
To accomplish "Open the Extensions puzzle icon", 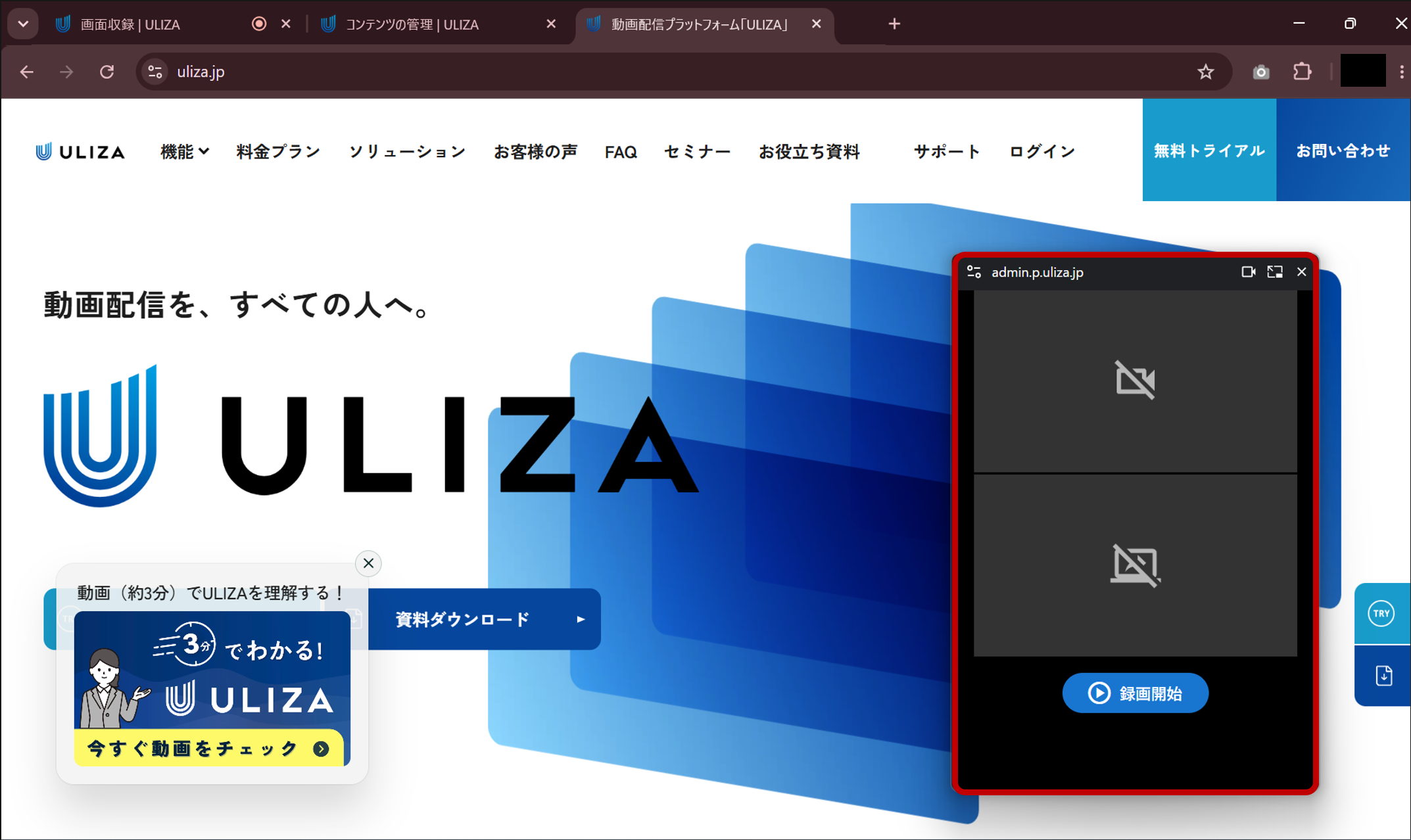I will (1302, 72).
